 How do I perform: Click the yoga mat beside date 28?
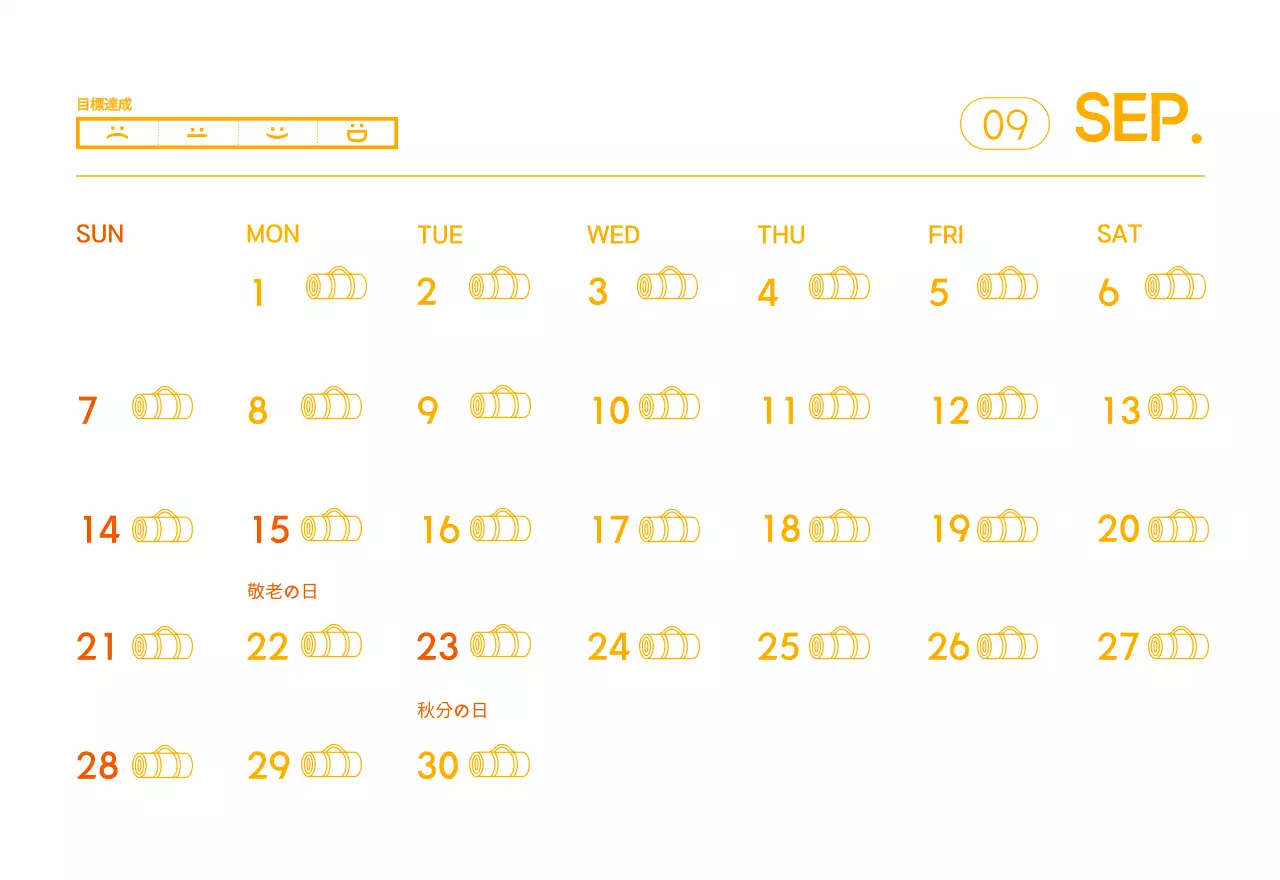pos(162,763)
